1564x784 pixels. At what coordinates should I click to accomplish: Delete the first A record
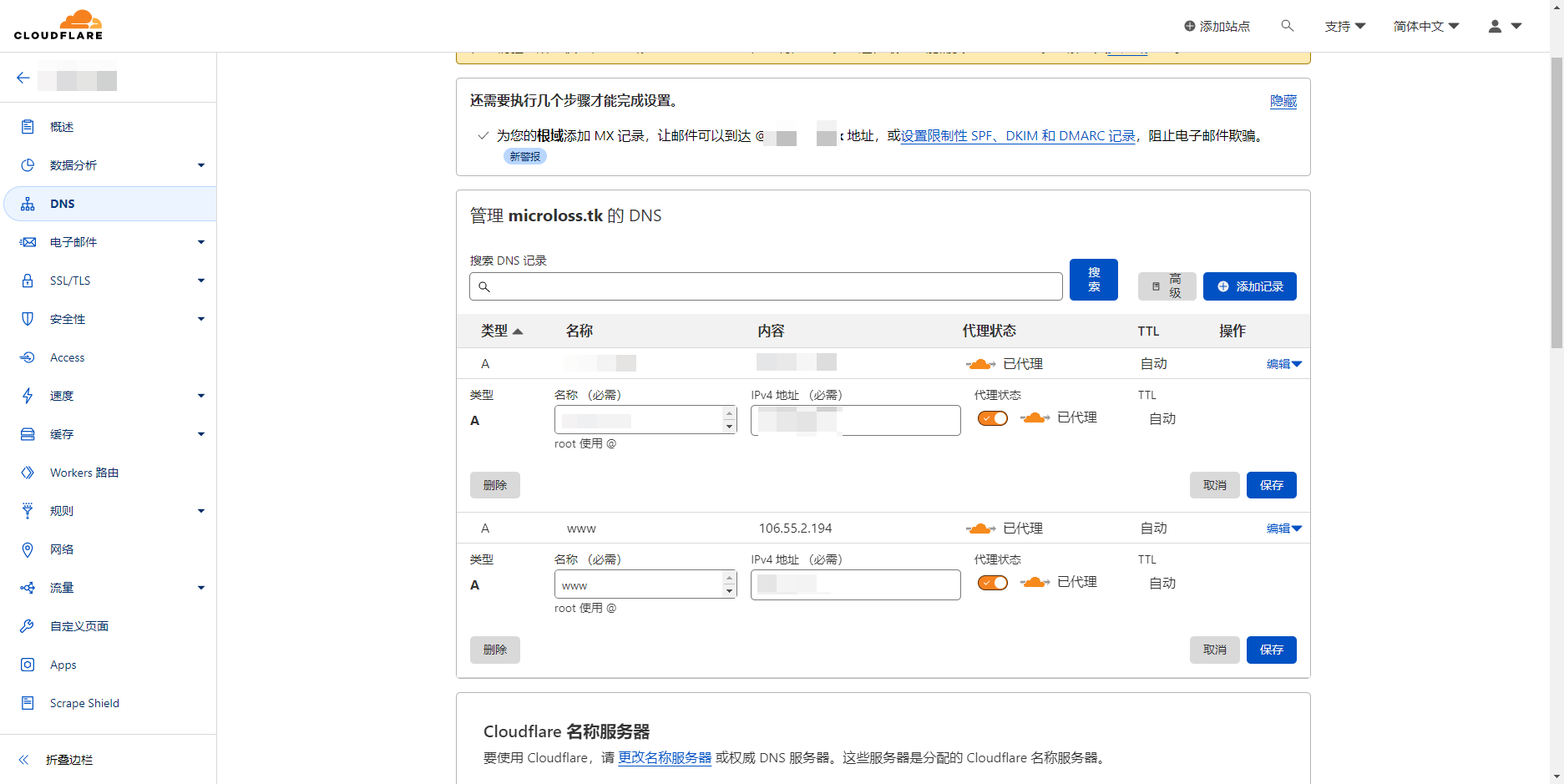pos(495,485)
